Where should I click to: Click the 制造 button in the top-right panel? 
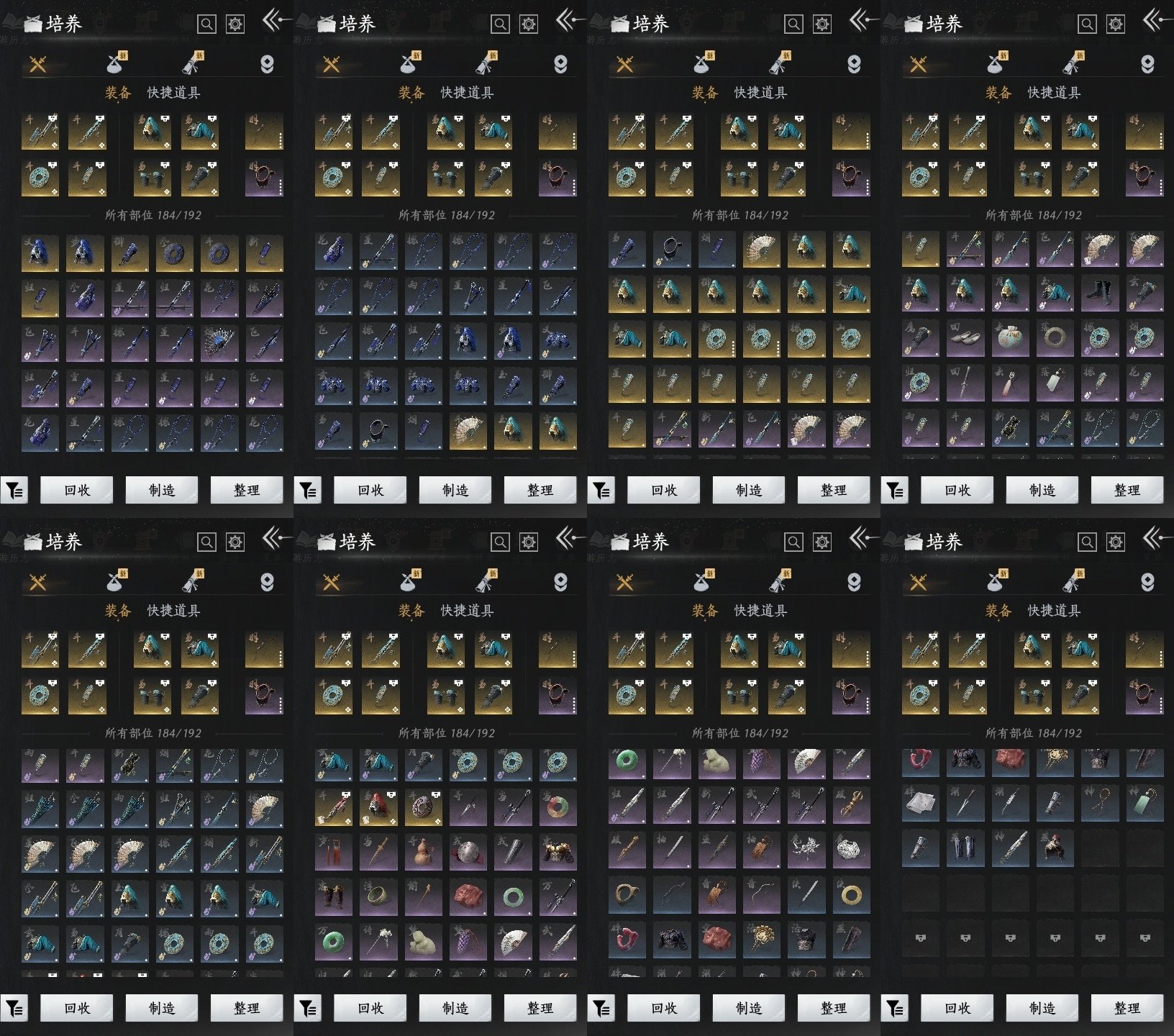point(1042,491)
